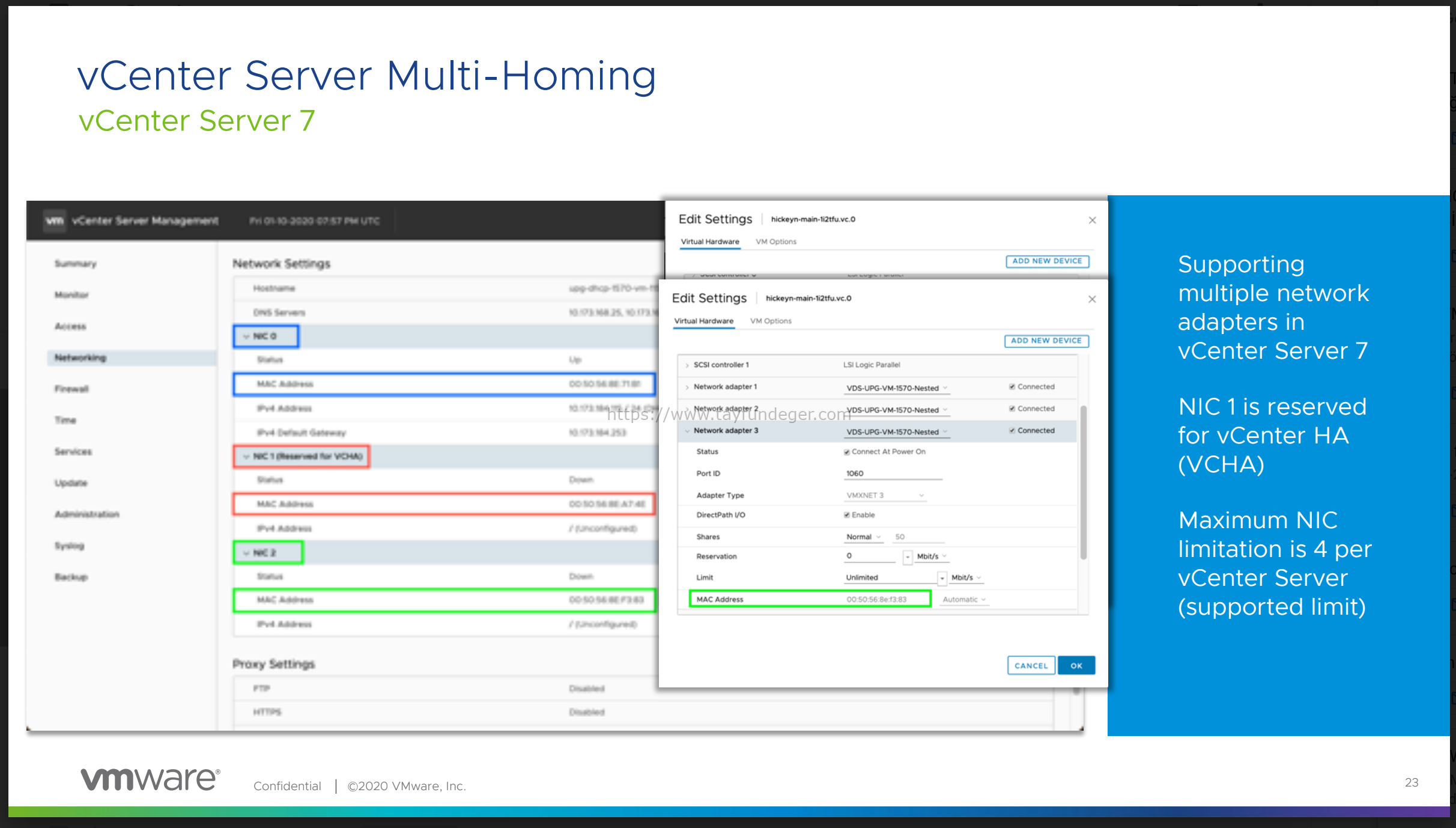Open Reservation Mbit/s unit dropdown
This screenshot has height=828, width=1456.
[x=932, y=556]
